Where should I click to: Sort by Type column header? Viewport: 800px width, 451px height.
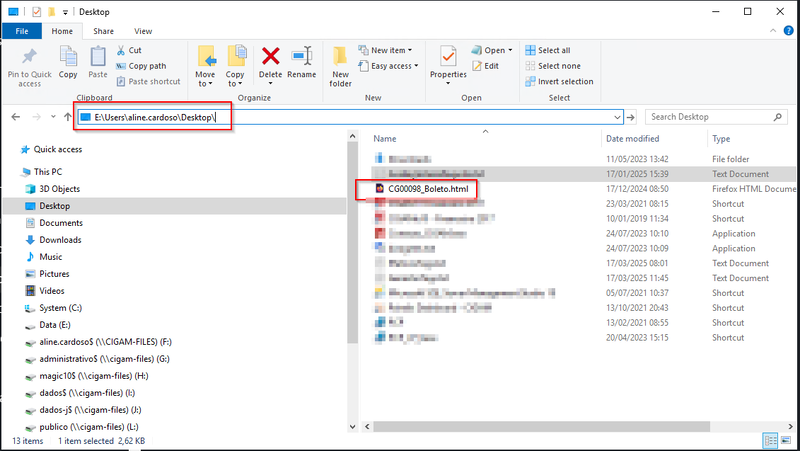(x=721, y=139)
